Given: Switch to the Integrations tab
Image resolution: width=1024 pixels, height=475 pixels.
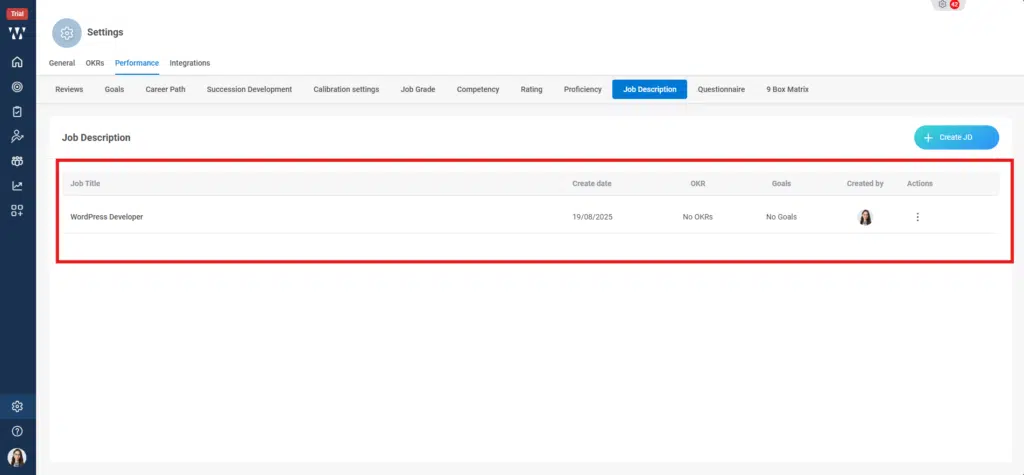Looking at the screenshot, I should [190, 63].
